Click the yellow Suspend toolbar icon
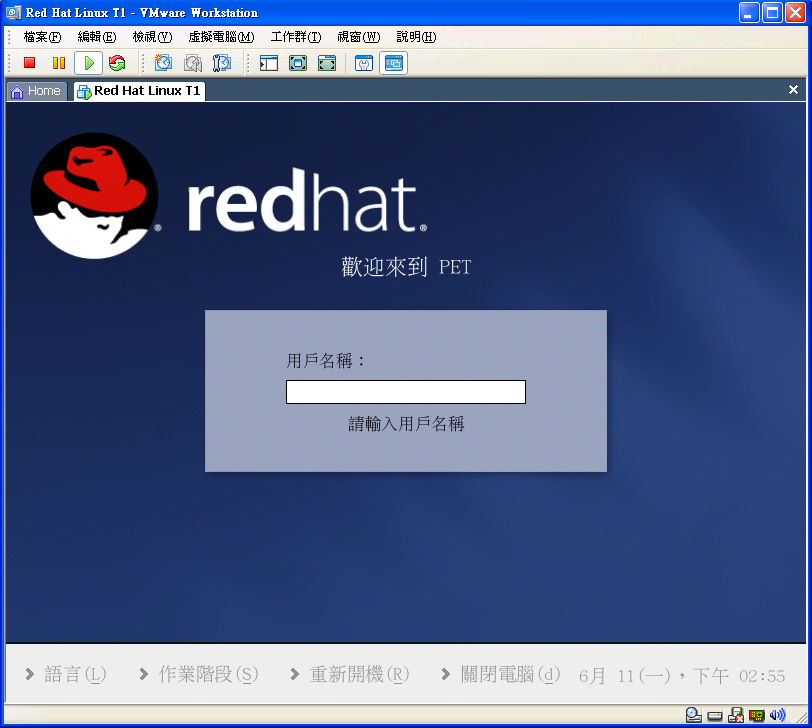 point(59,63)
